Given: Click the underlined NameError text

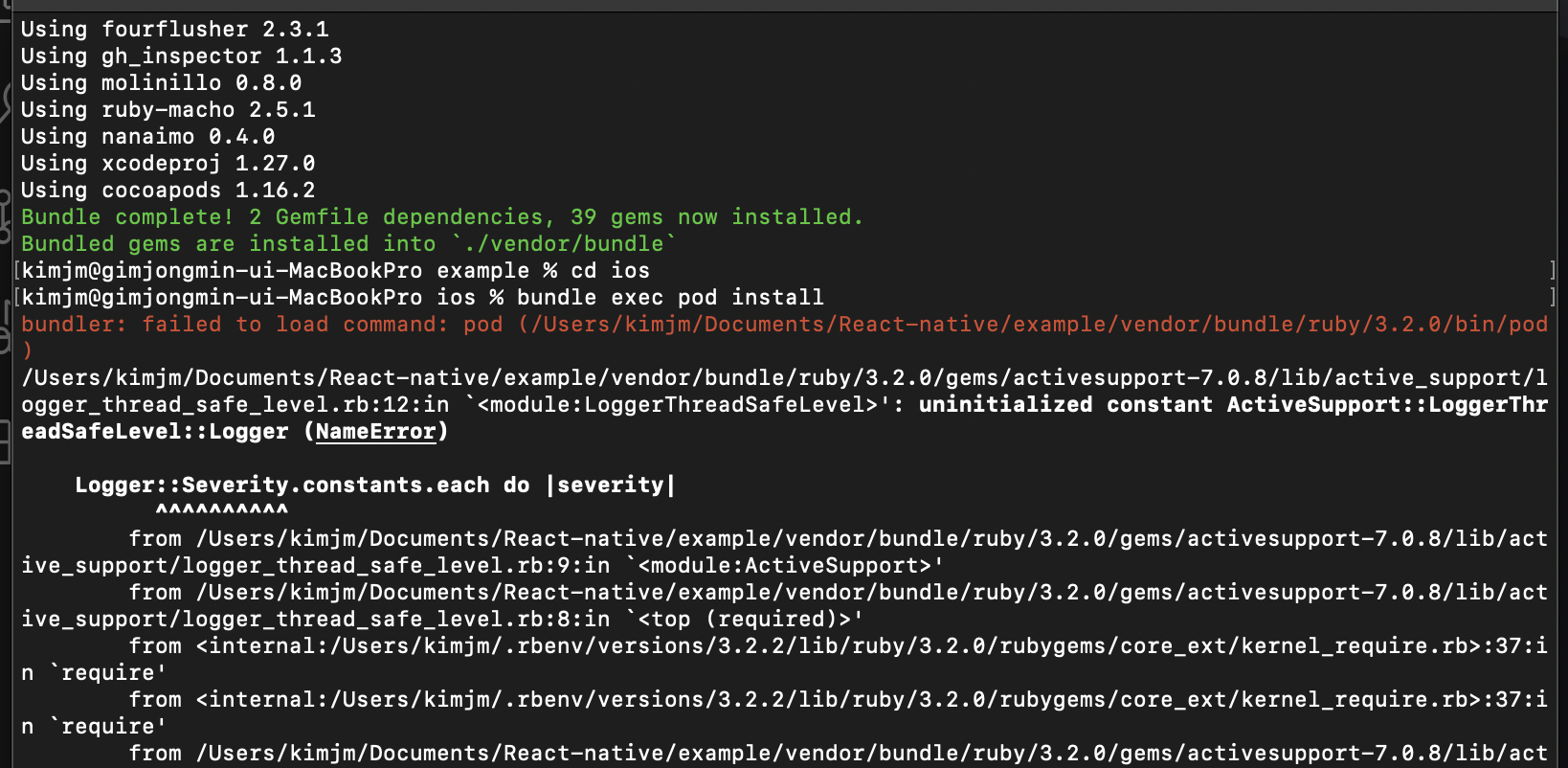Looking at the screenshot, I should coord(375,432).
